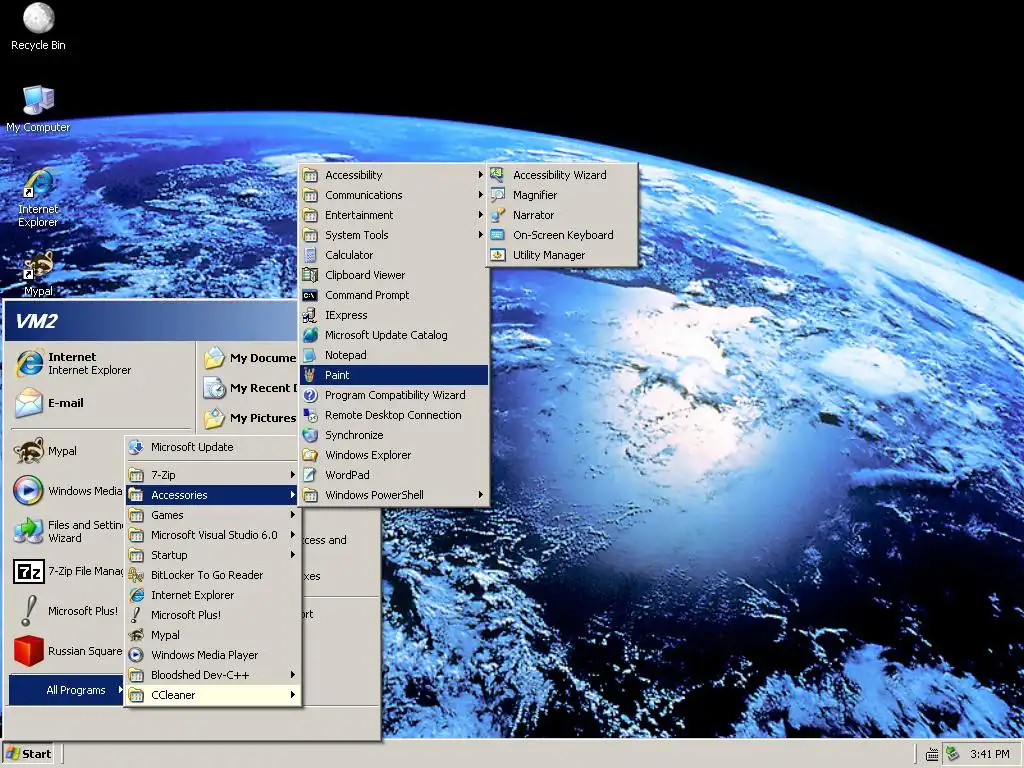The width and height of the screenshot is (1024, 768).
Task: Expand the Entertainment submenu arrow
Action: 480,215
